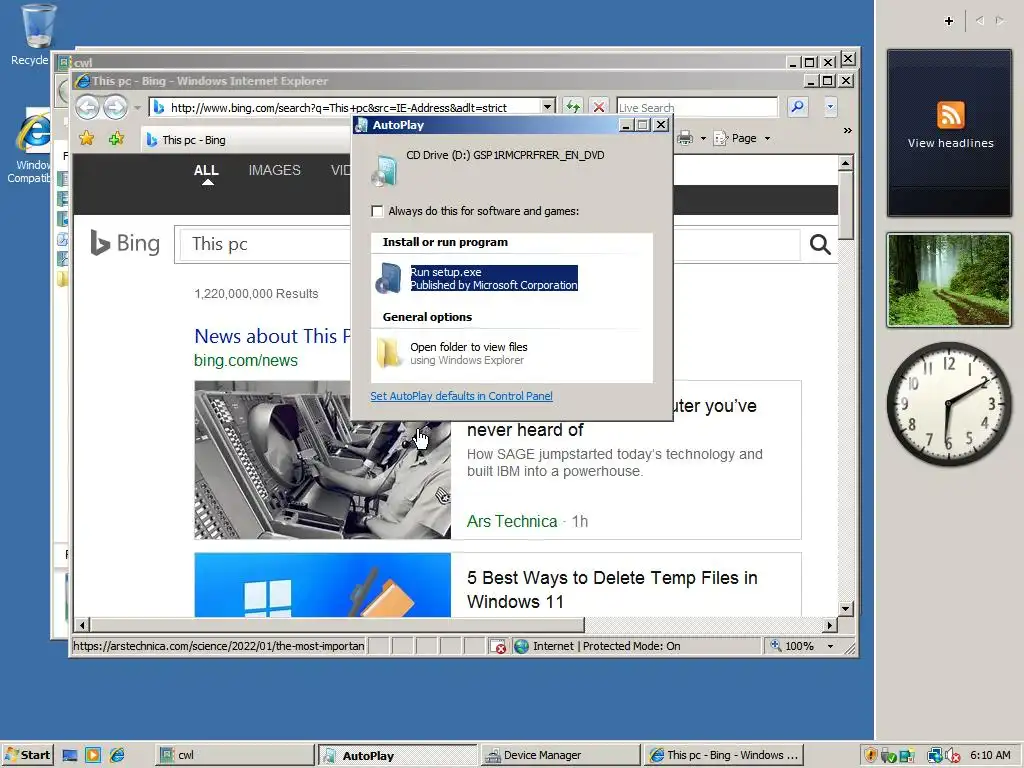Click the vertical scrollbar up arrow in IE
Viewport: 1024px width, 768px height.
pos(845,163)
